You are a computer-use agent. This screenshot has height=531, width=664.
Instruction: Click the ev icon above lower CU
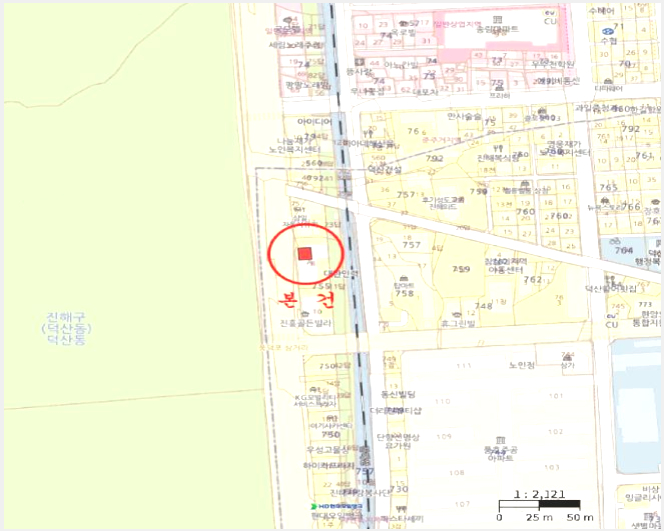(x=611, y=316)
